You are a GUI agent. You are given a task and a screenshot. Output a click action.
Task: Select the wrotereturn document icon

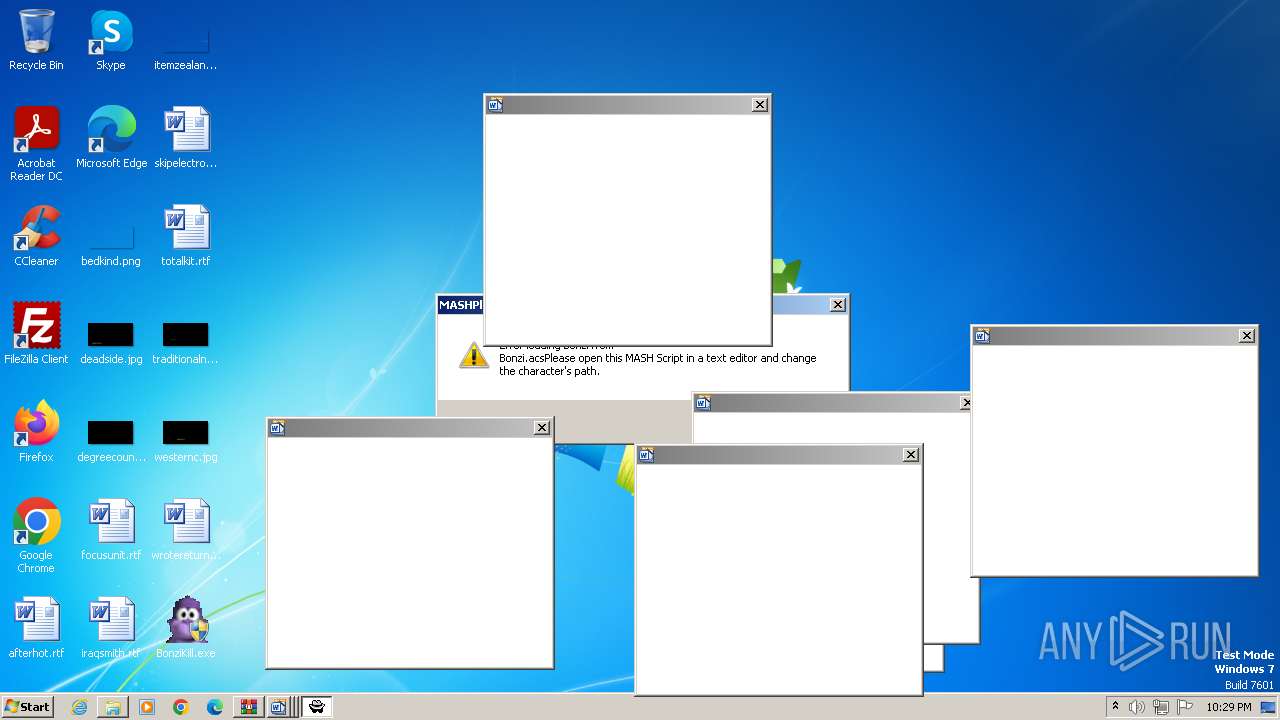[186, 530]
